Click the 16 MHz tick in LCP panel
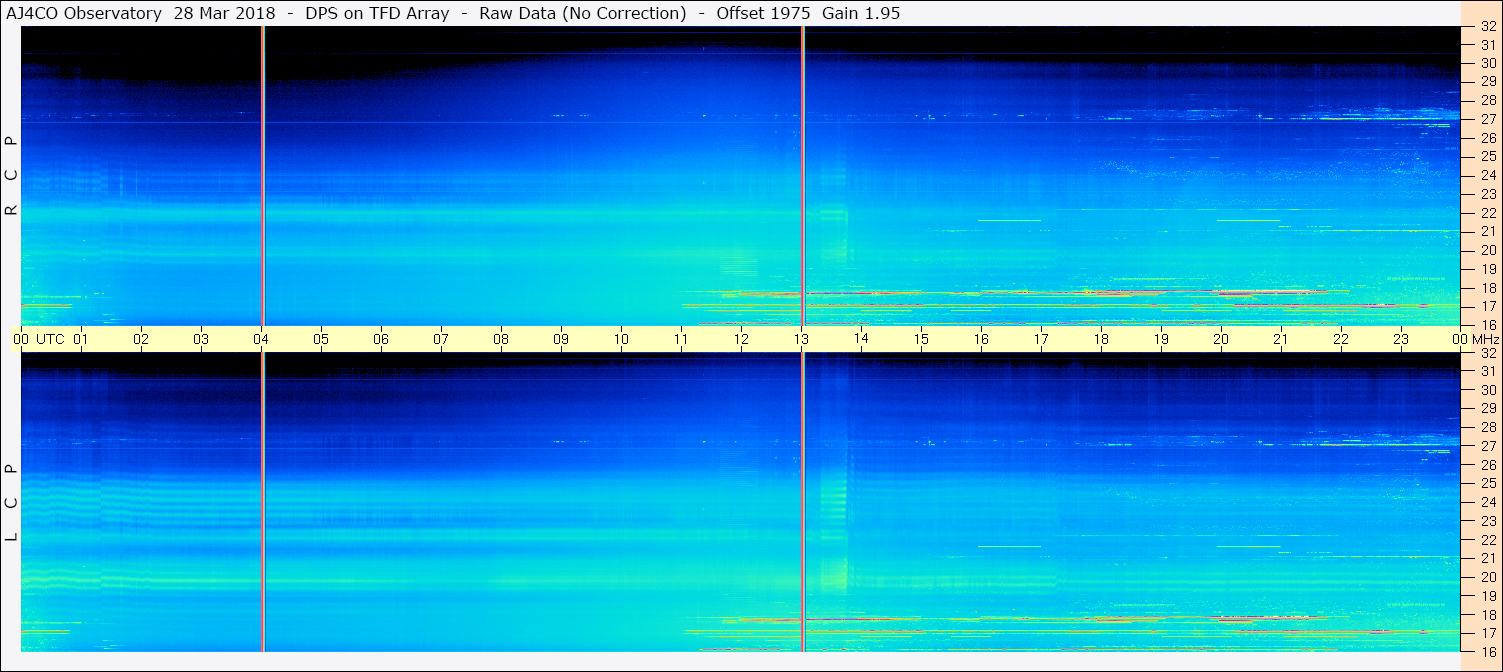This screenshot has width=1503, height=672. pyautogui.click(x=1487, y=651)
